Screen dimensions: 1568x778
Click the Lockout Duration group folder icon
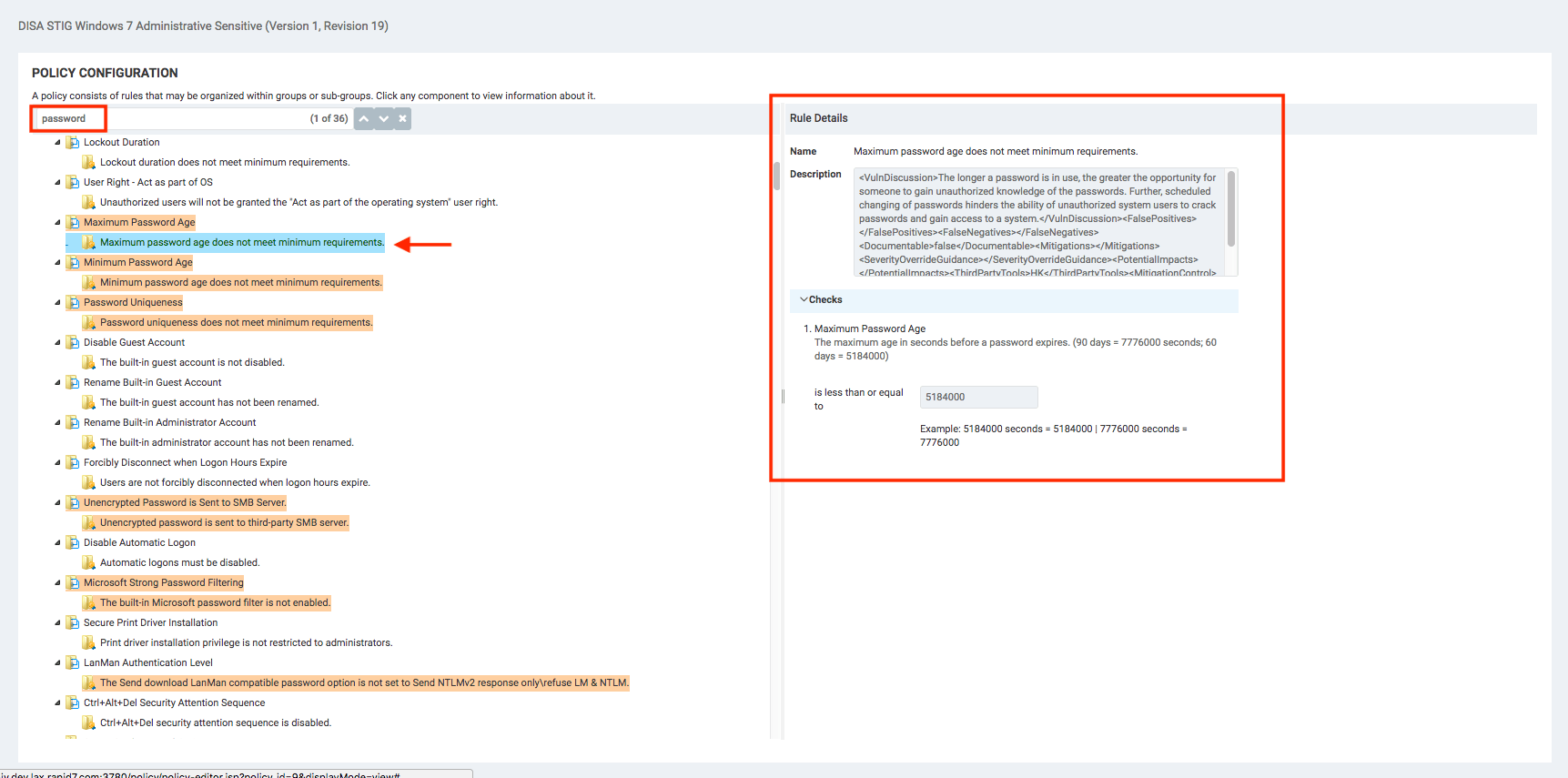tap(73, 142)
